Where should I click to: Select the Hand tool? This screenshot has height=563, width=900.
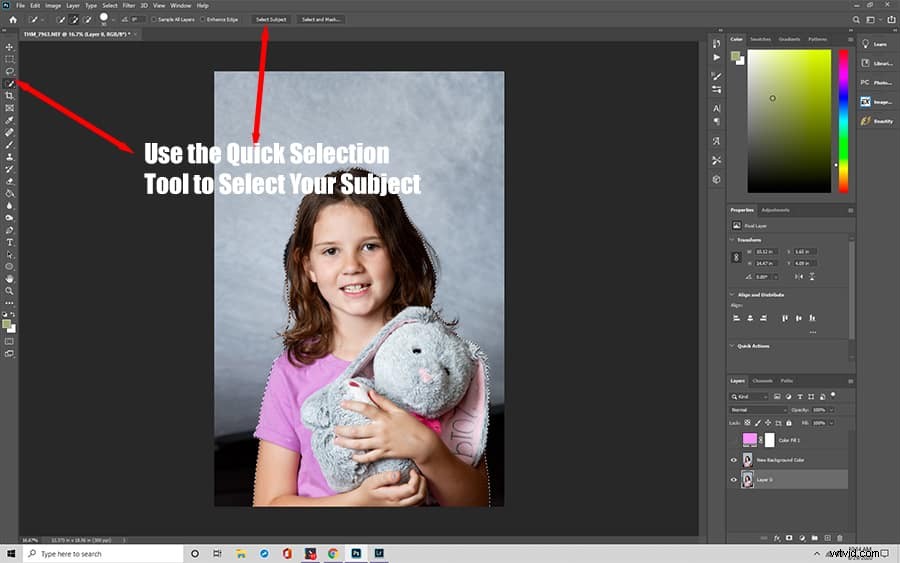(9, 279)
